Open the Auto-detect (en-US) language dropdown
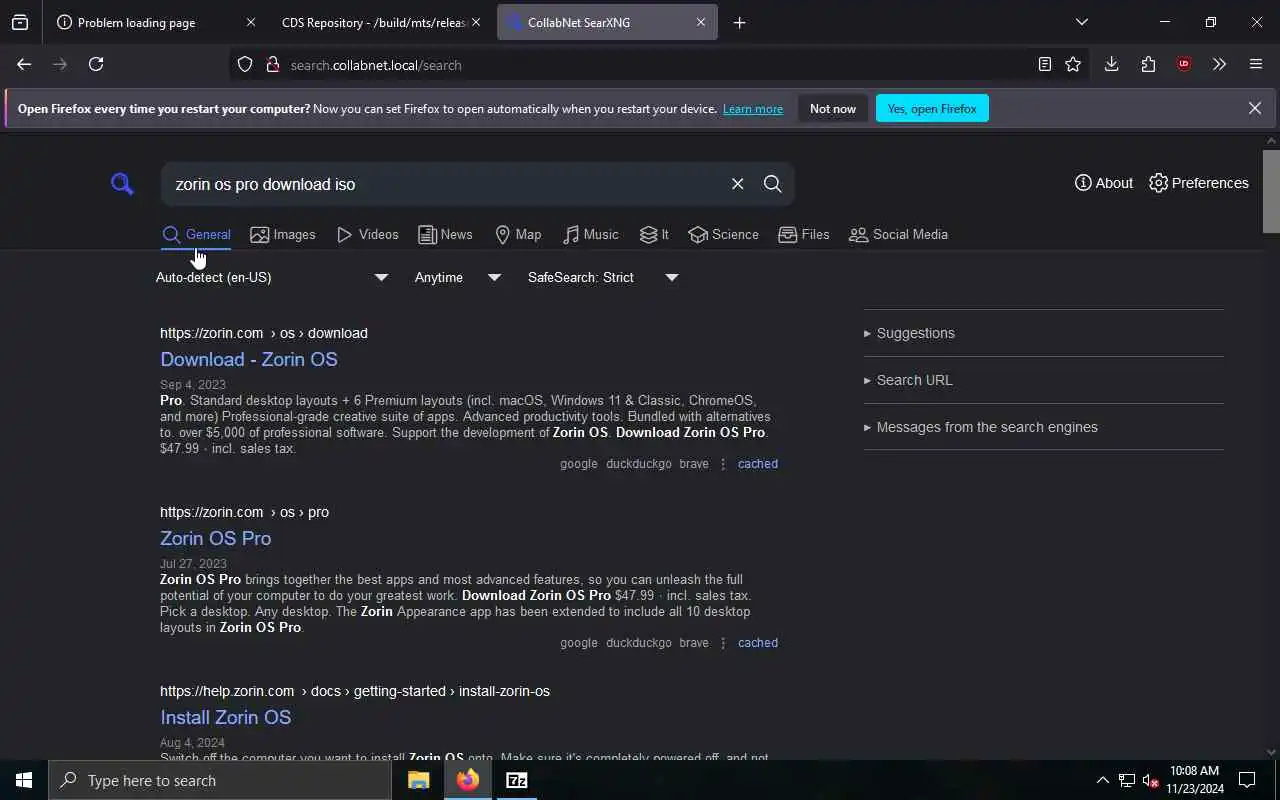The image size is (1280, 800). pos(271,277)
